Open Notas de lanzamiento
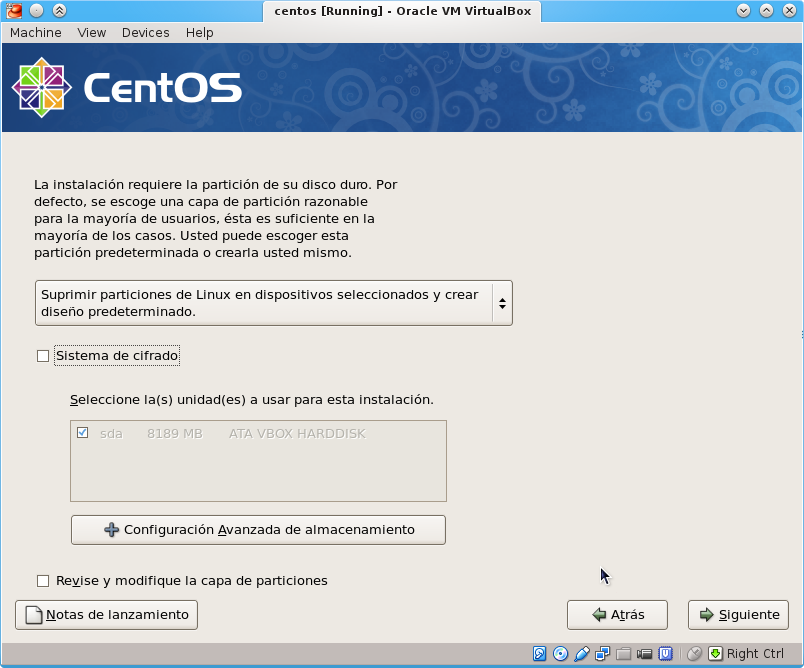The width and height of the screenshot is (804, 668). tap(107, 615)
